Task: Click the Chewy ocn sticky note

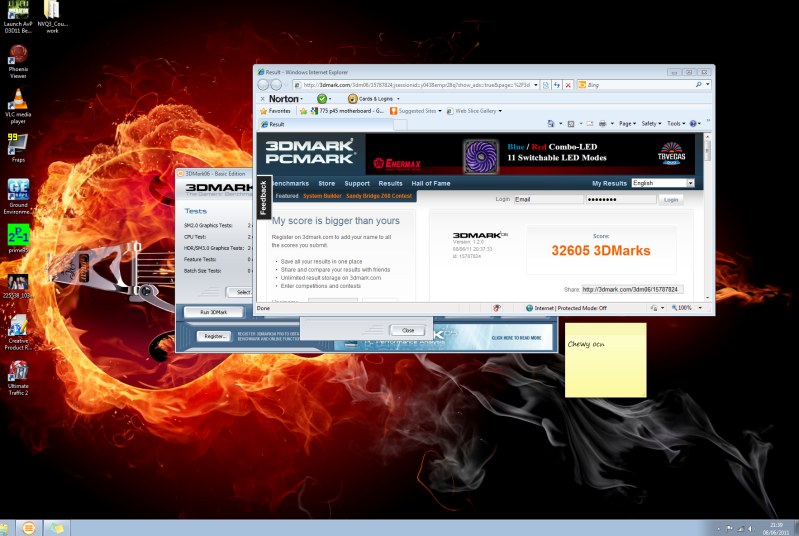Action: click(605, 360)
